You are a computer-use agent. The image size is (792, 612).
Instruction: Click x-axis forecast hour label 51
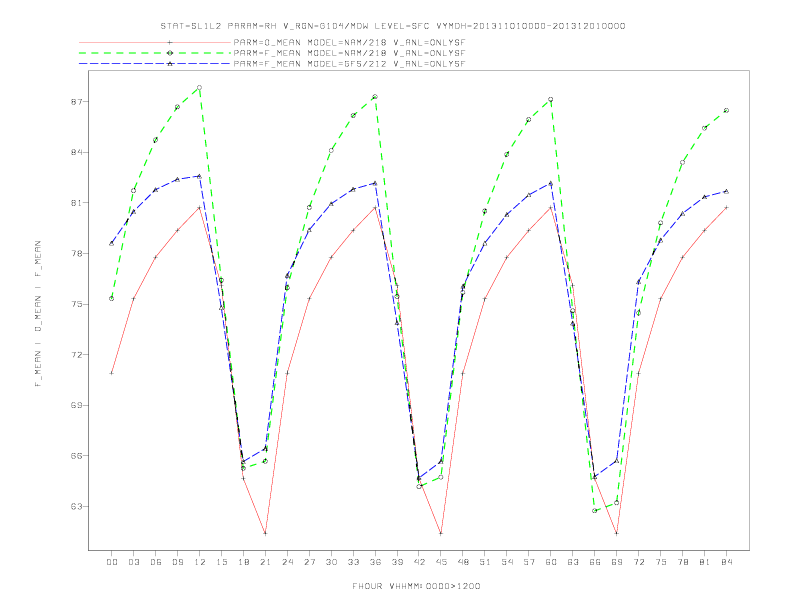485,562
